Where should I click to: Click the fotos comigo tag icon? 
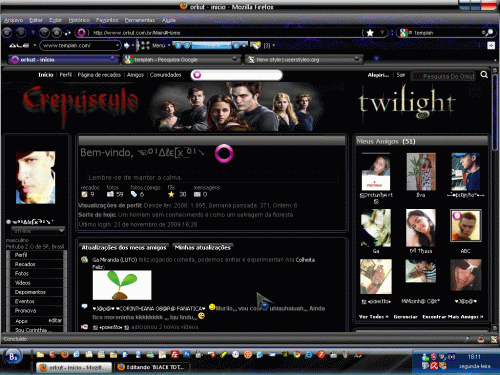(134, 194)
